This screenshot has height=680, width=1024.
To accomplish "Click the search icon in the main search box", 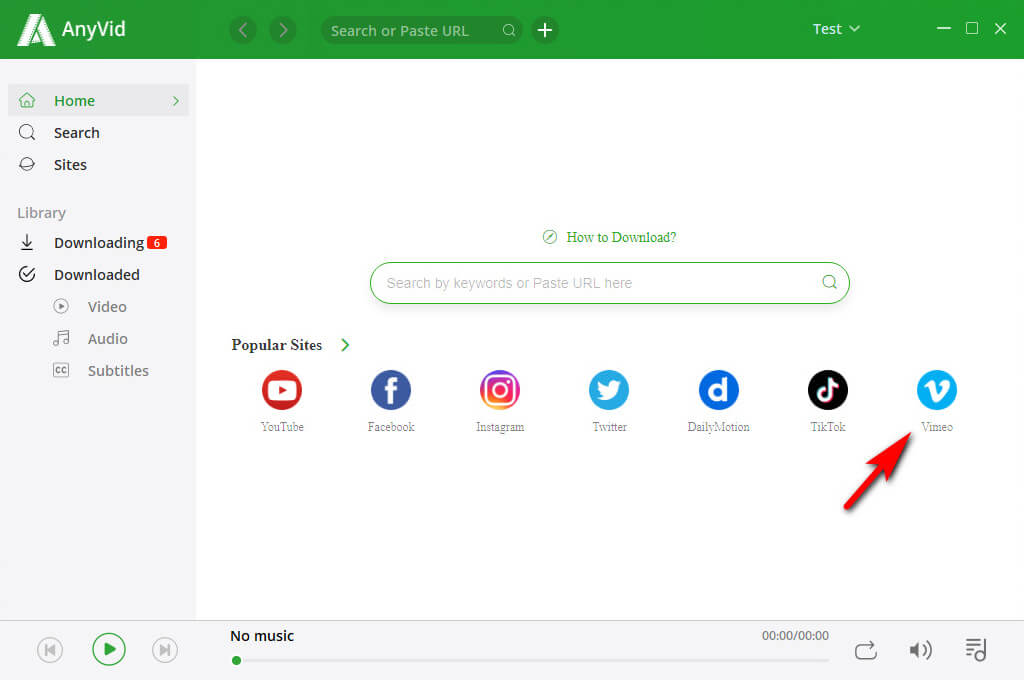I will [829, 282].
